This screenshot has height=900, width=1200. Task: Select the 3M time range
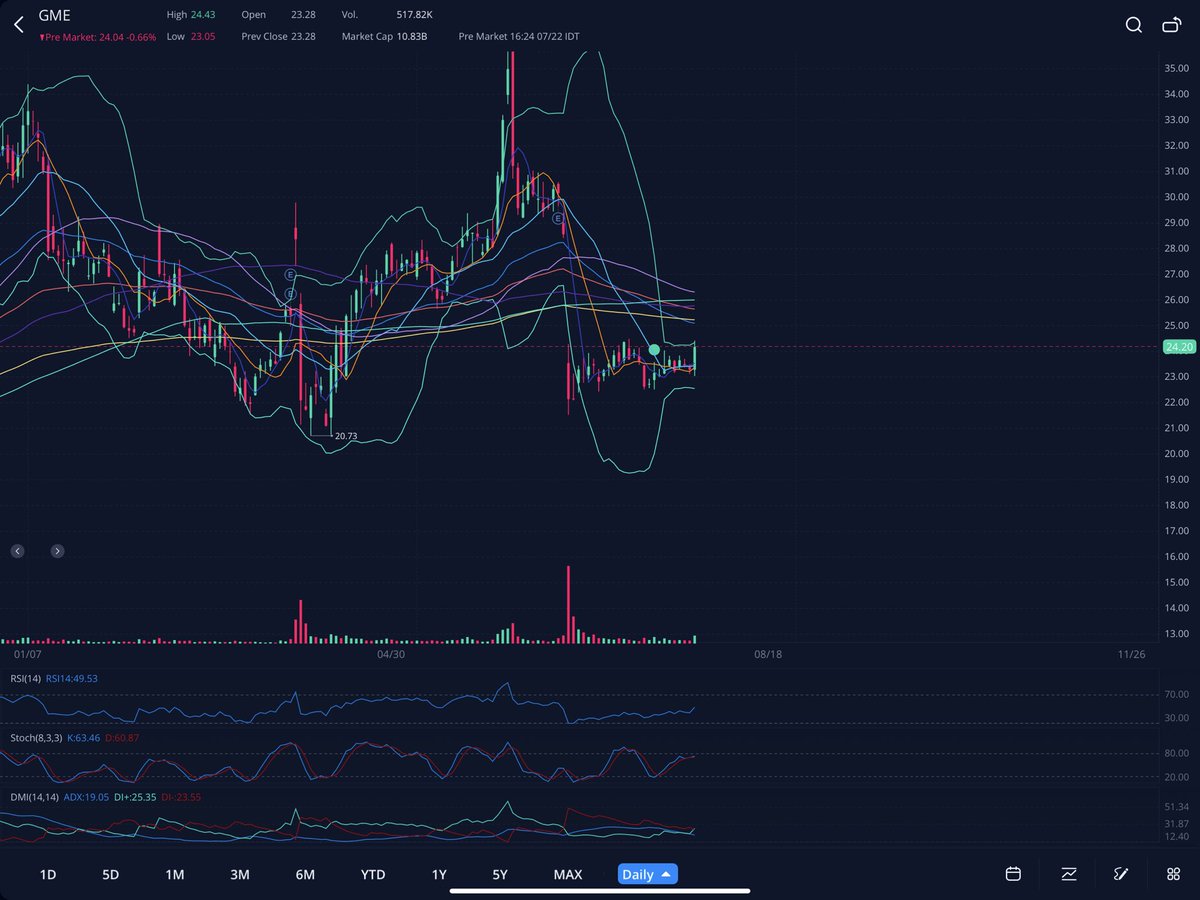240,874
